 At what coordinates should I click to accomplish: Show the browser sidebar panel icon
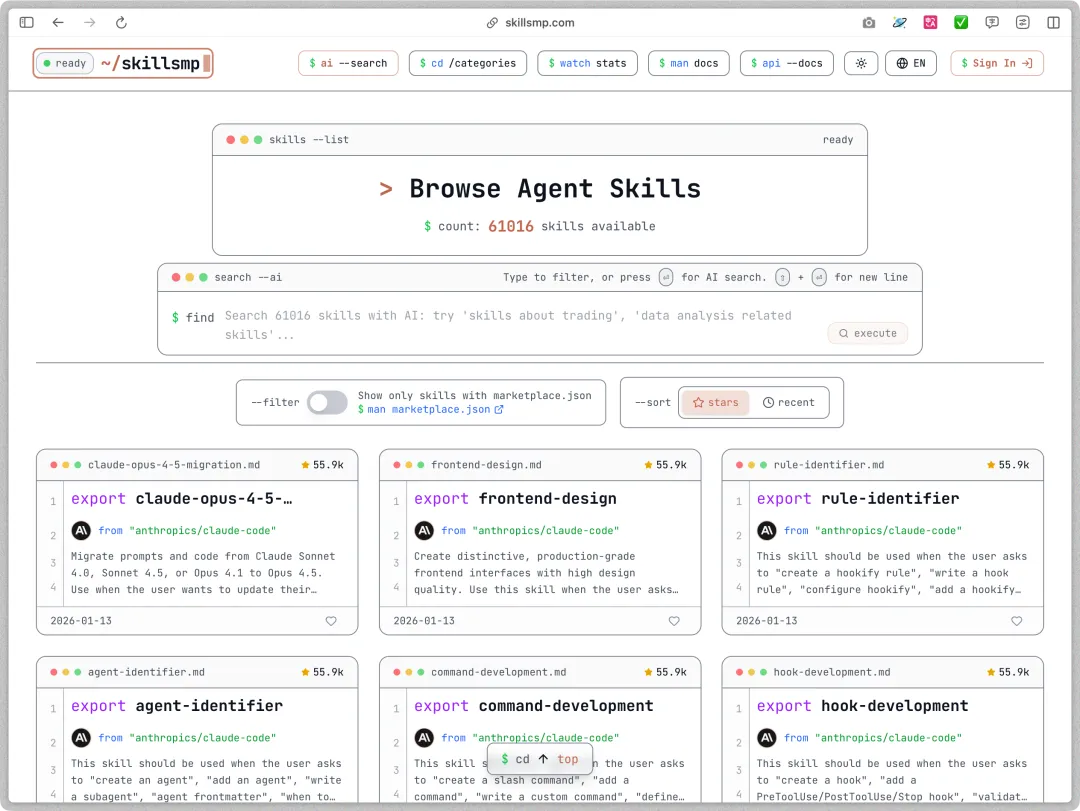click(x=27, y=22)
